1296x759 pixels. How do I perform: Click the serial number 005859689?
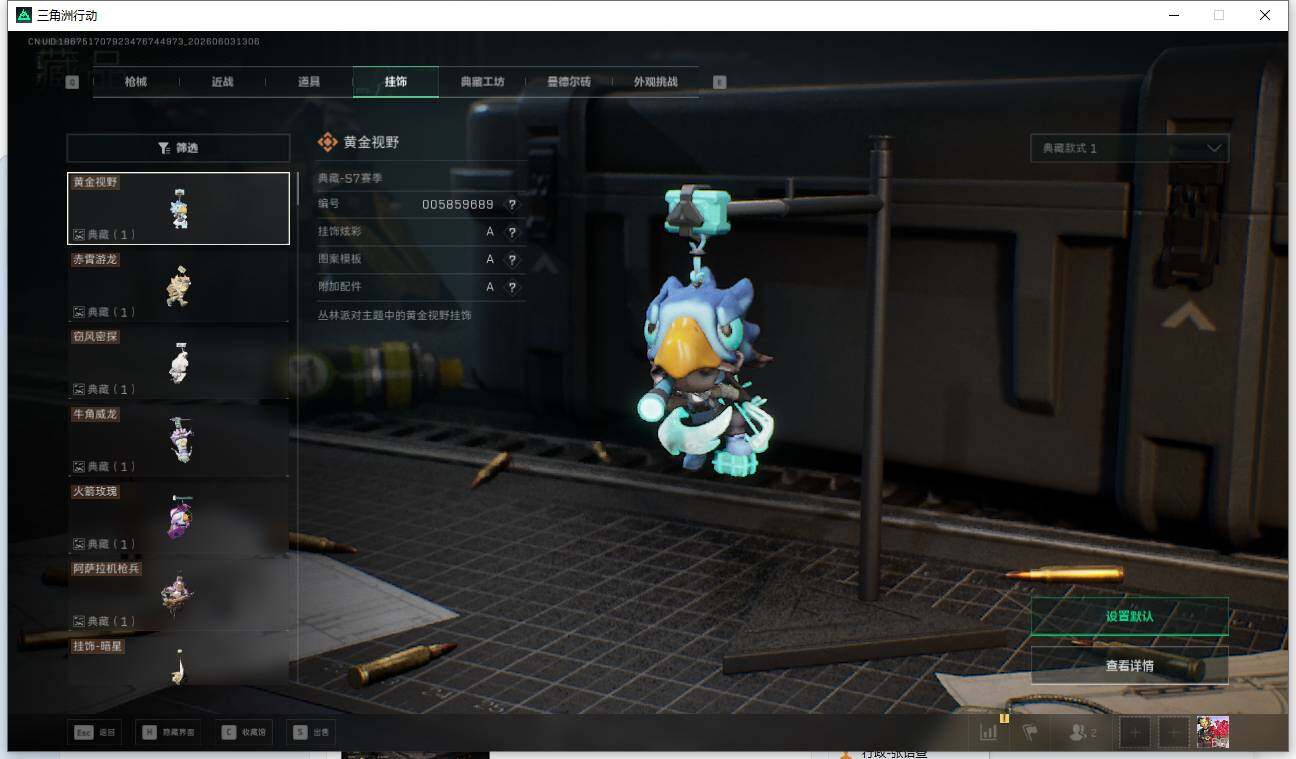(x=458, y=204)
